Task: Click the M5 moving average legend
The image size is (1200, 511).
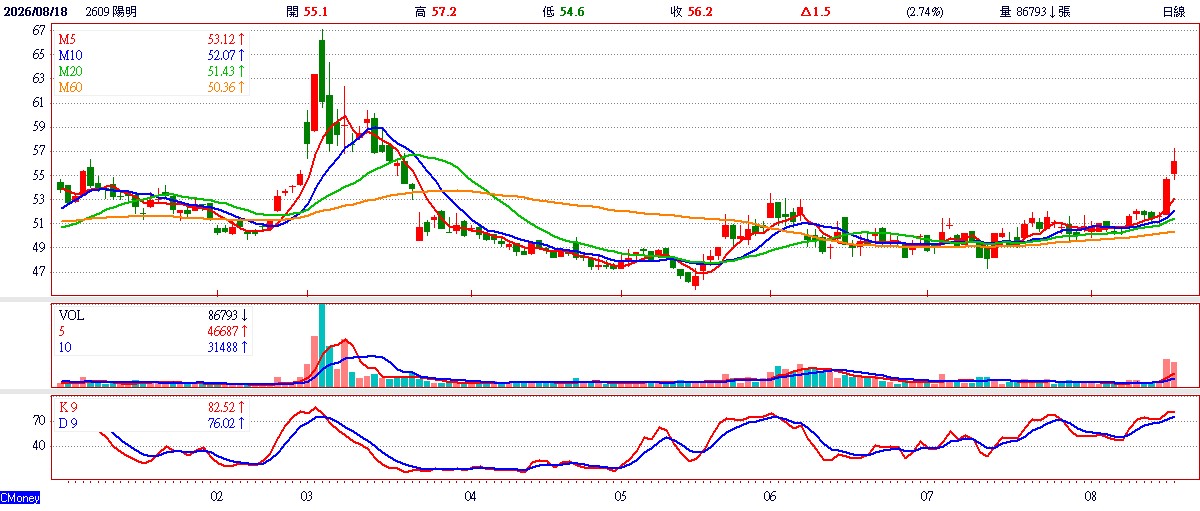Action: (x=69, y=39)
